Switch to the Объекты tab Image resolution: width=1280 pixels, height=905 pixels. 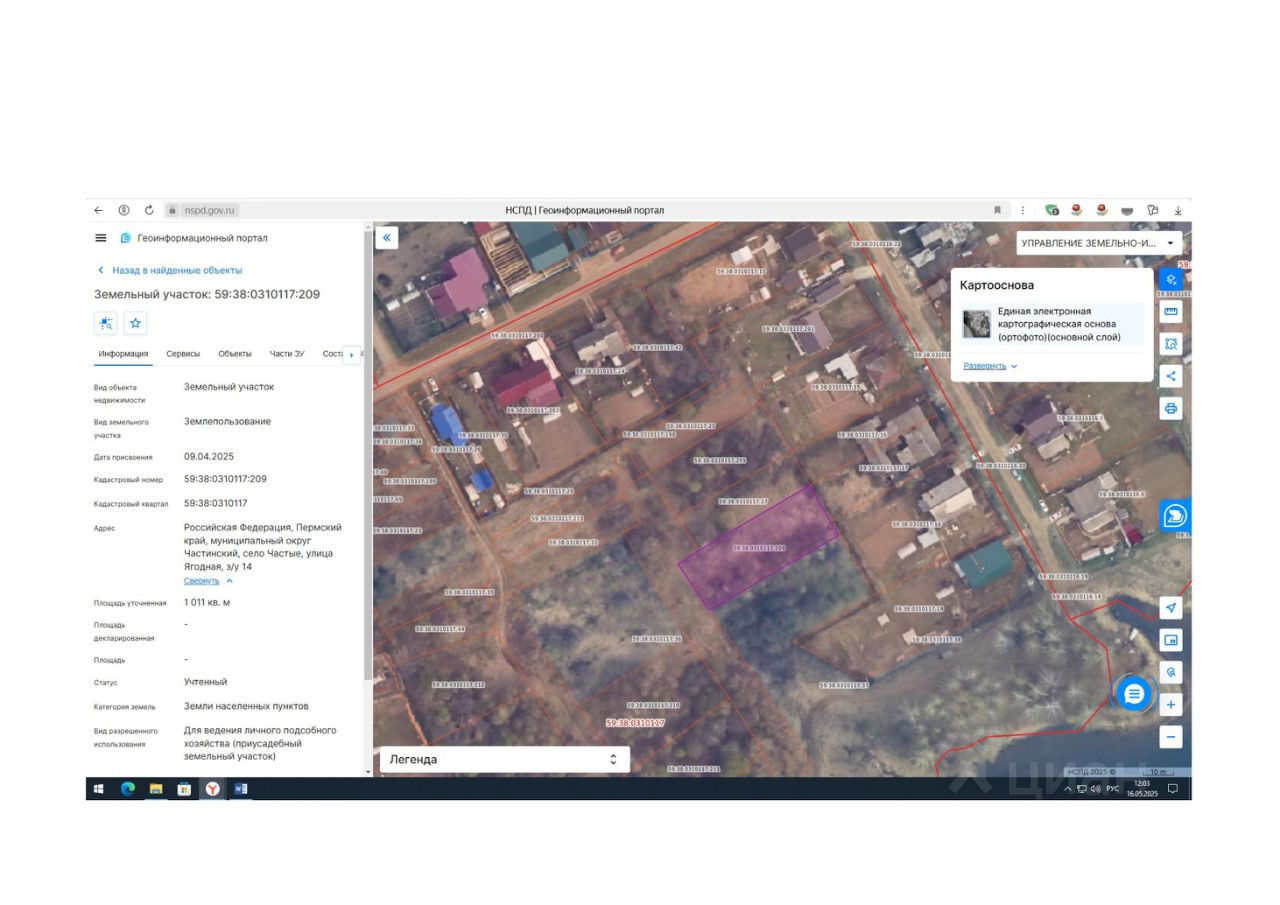[x=235, y=354]
